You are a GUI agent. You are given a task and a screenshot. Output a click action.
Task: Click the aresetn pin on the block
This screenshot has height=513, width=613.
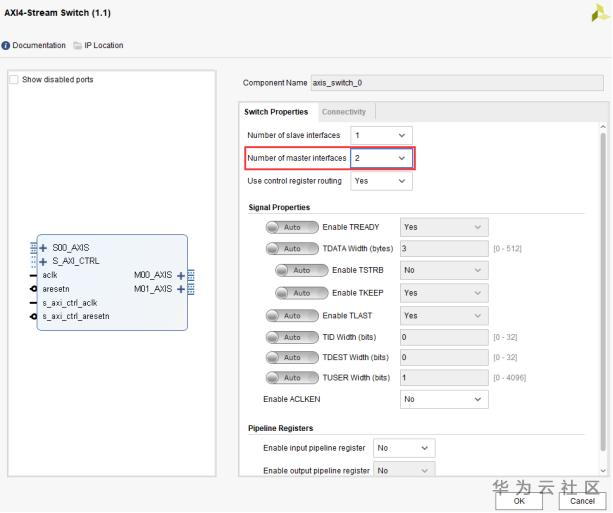coord(33,288)
